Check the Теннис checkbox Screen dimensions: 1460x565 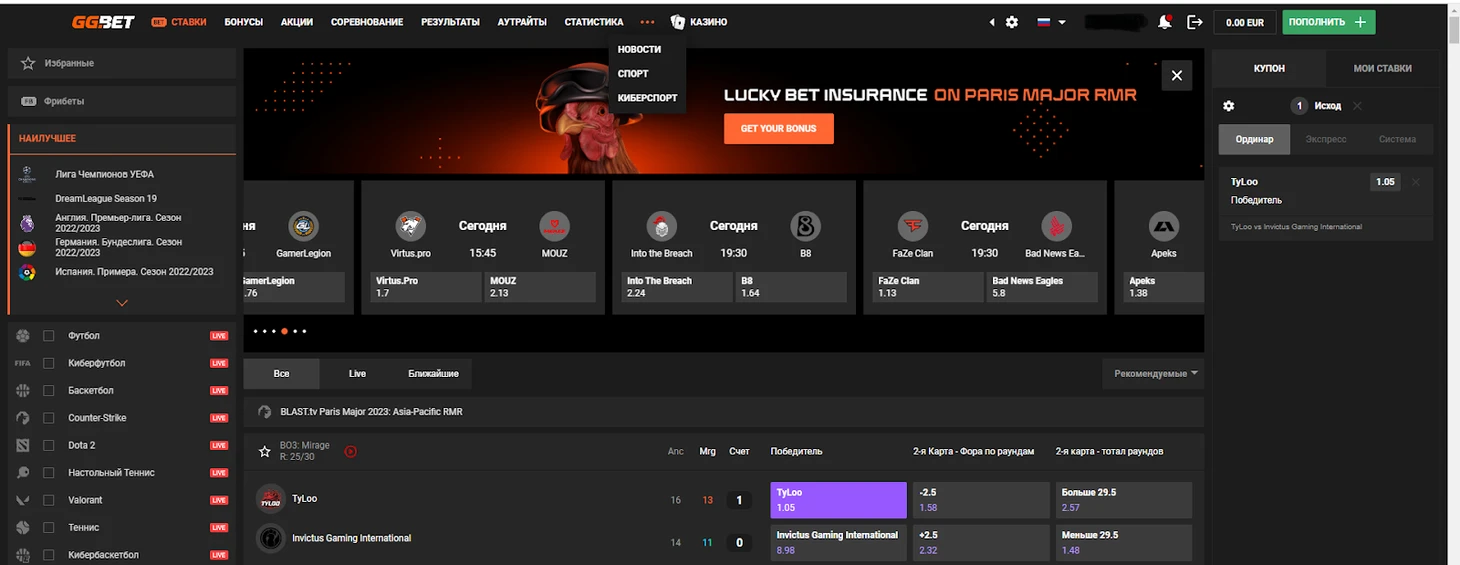[49, 527]
